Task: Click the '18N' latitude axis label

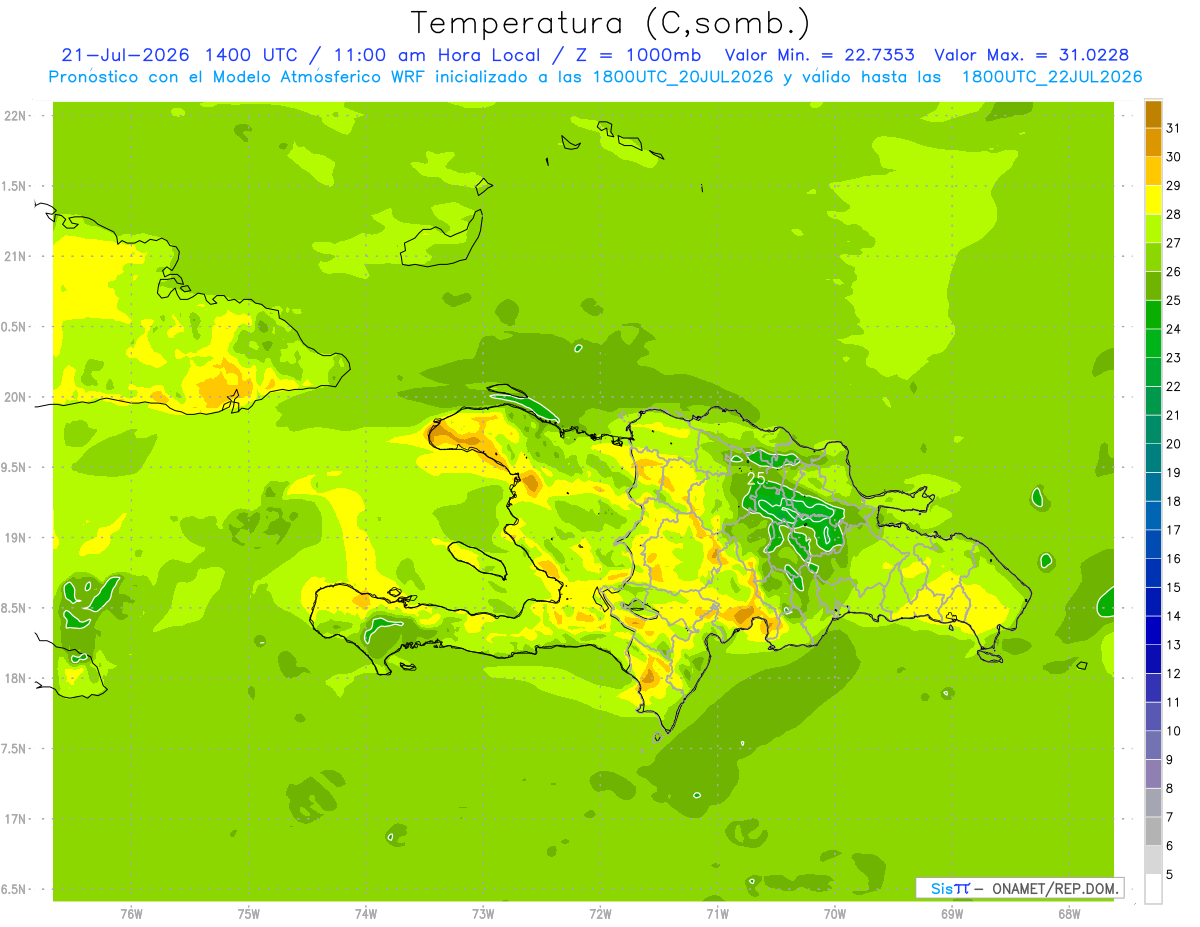Action: [x=15, y=678]
